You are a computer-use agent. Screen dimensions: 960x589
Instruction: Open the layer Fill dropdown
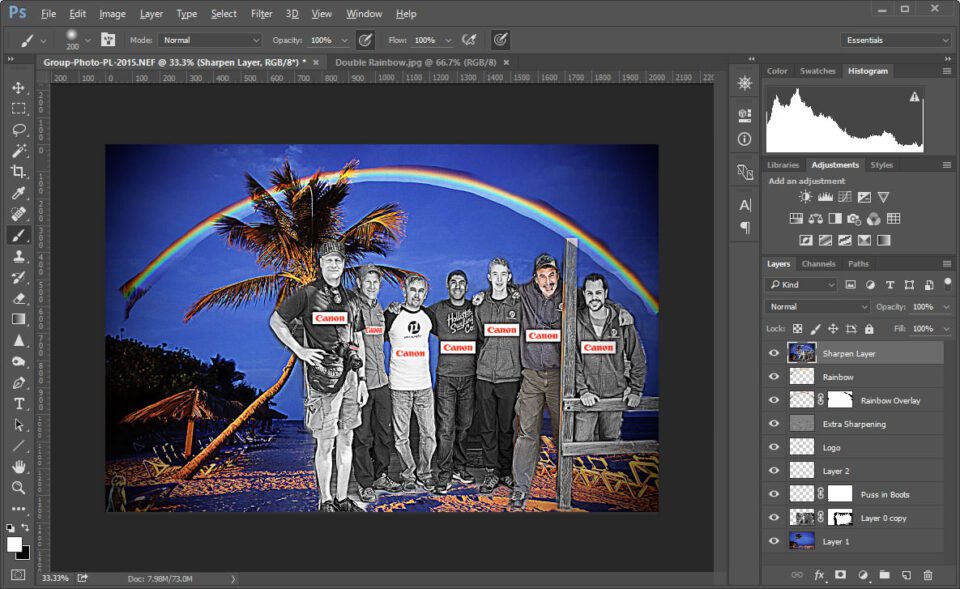coord(947,329)
